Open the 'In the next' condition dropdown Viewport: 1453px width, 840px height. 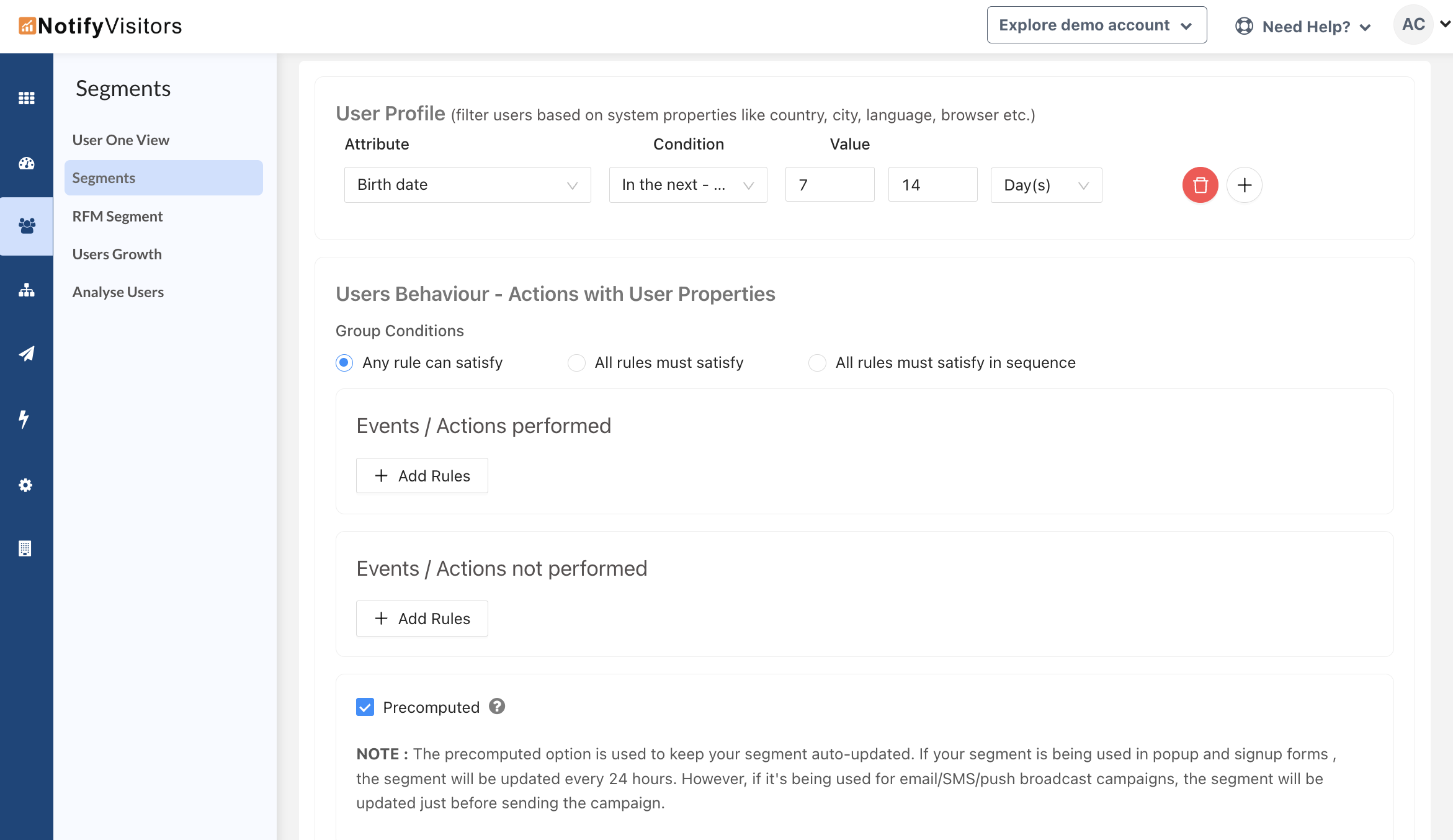point(687,185)
